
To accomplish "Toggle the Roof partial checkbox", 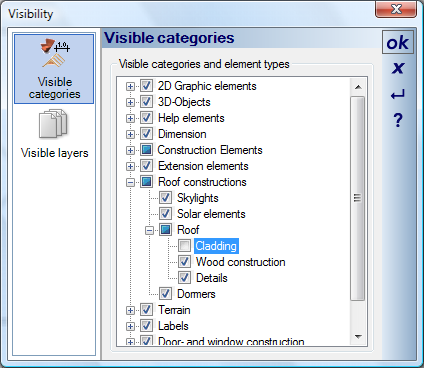I will pos(165,230).
